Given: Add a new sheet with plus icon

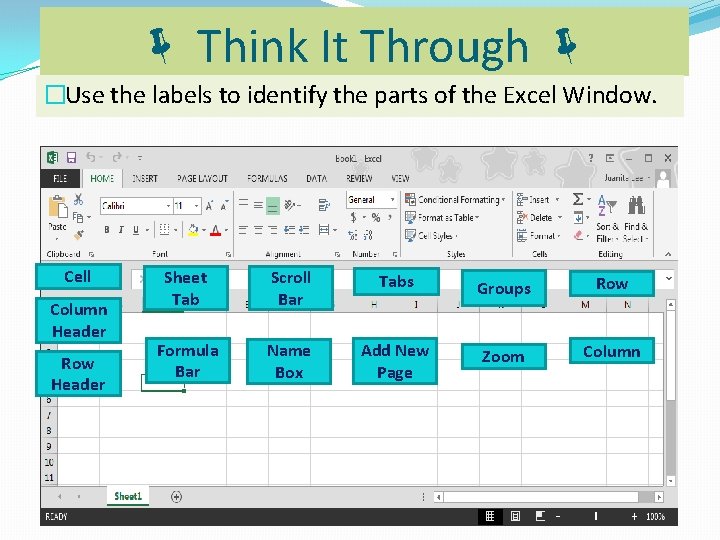Looking at the screenshot, I should tap(176, 496).
